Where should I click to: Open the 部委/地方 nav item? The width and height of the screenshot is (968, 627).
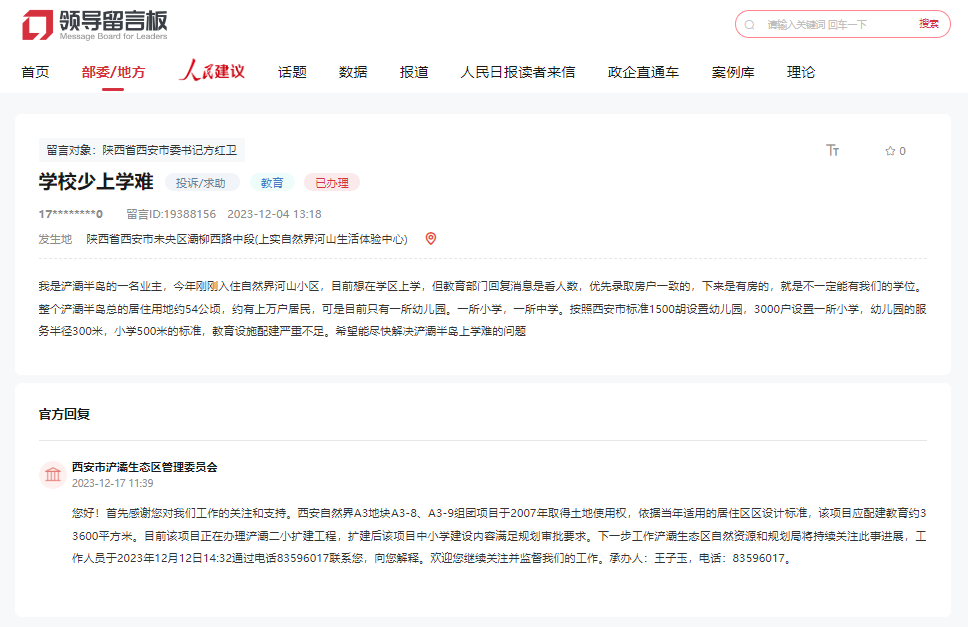[x=113, y=72]
